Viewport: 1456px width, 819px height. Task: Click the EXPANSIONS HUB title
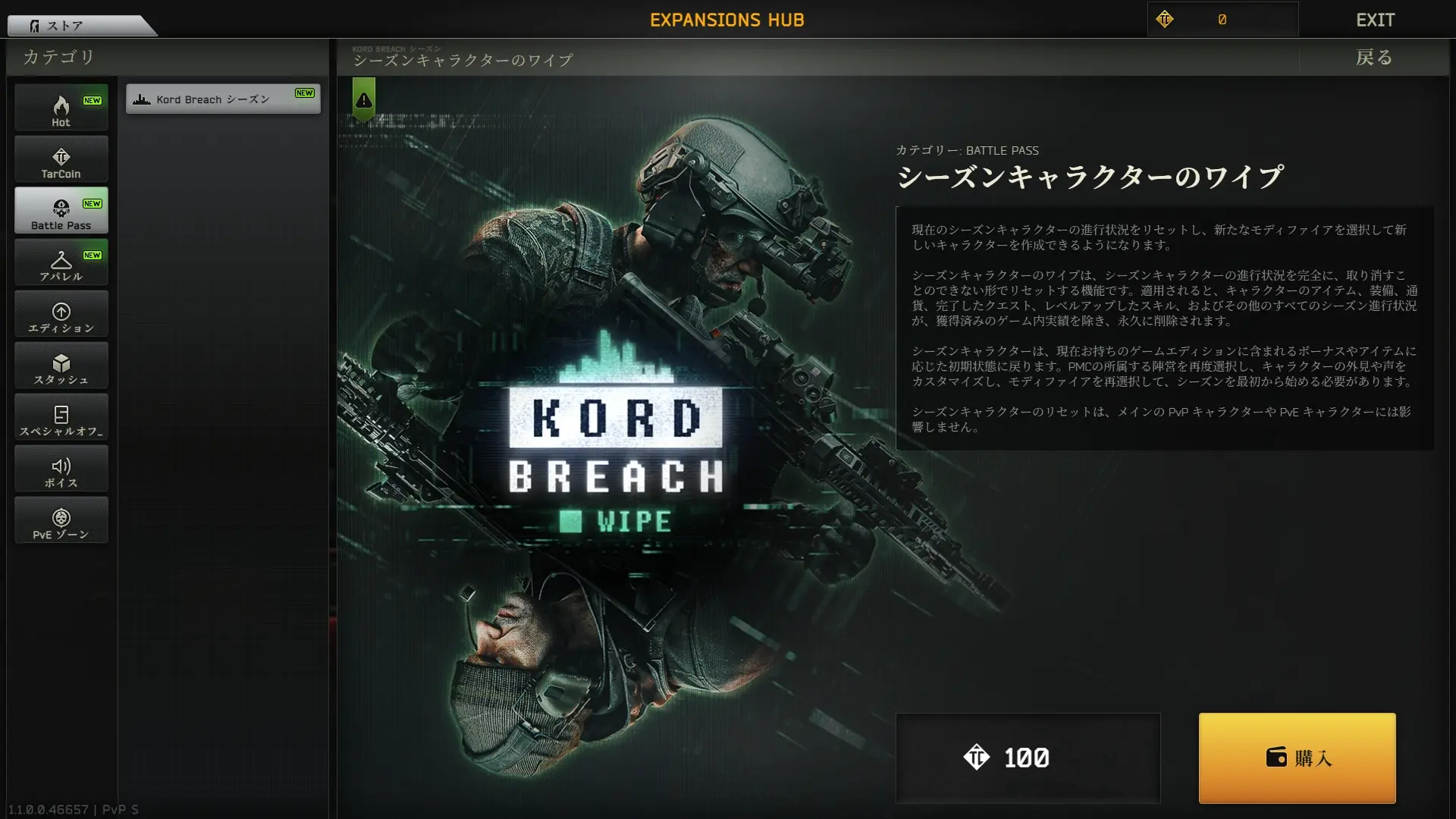(727, 20)
